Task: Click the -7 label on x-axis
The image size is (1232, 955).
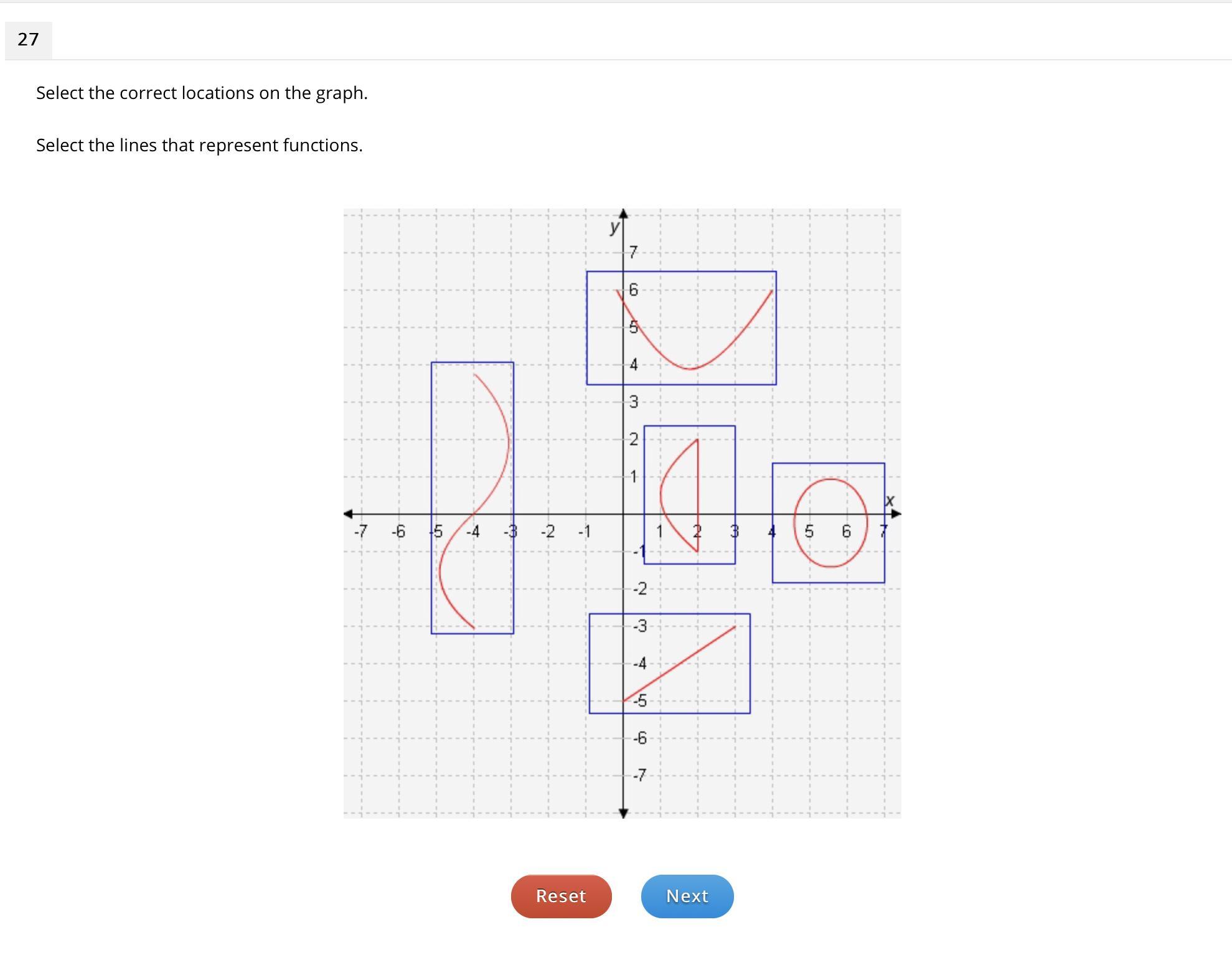Action: point(360,532)
